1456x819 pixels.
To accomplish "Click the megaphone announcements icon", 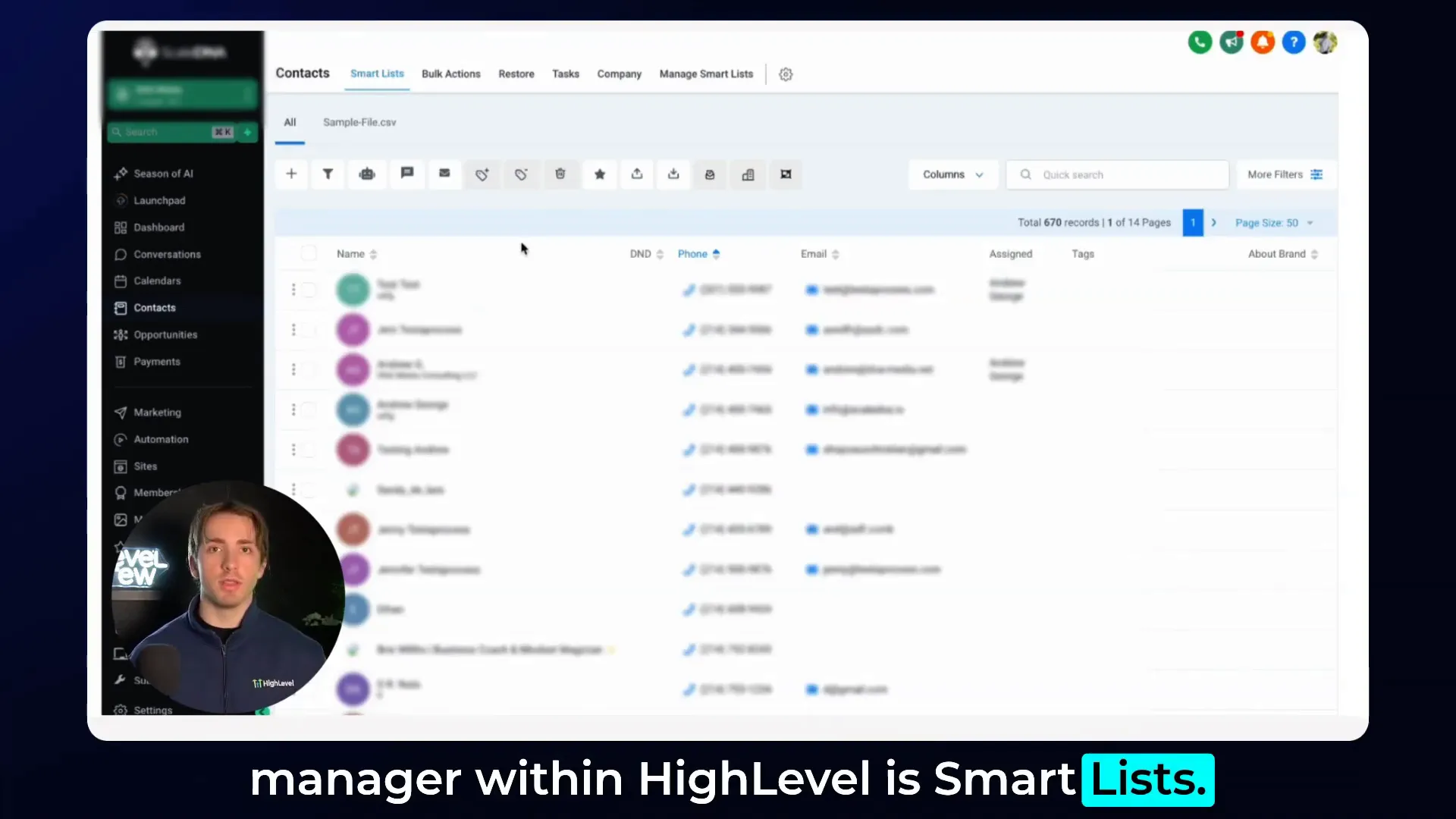I will coord(1232,42).
